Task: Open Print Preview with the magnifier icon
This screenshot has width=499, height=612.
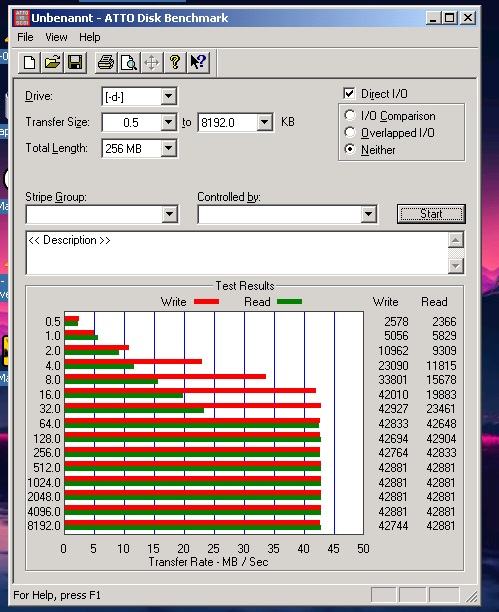Action: click(x=129, y=62)
